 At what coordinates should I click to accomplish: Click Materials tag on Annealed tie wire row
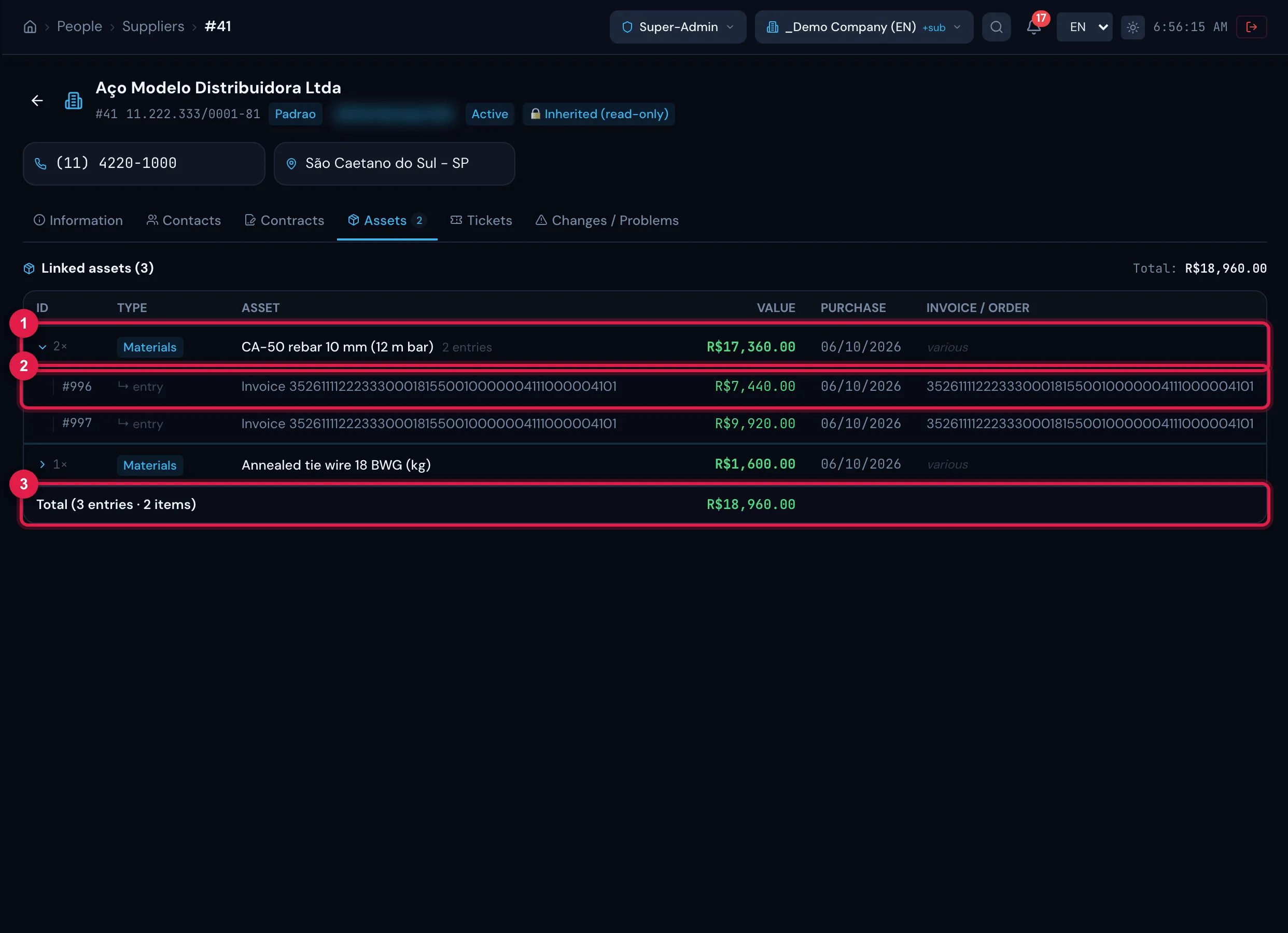coord(150,465)
